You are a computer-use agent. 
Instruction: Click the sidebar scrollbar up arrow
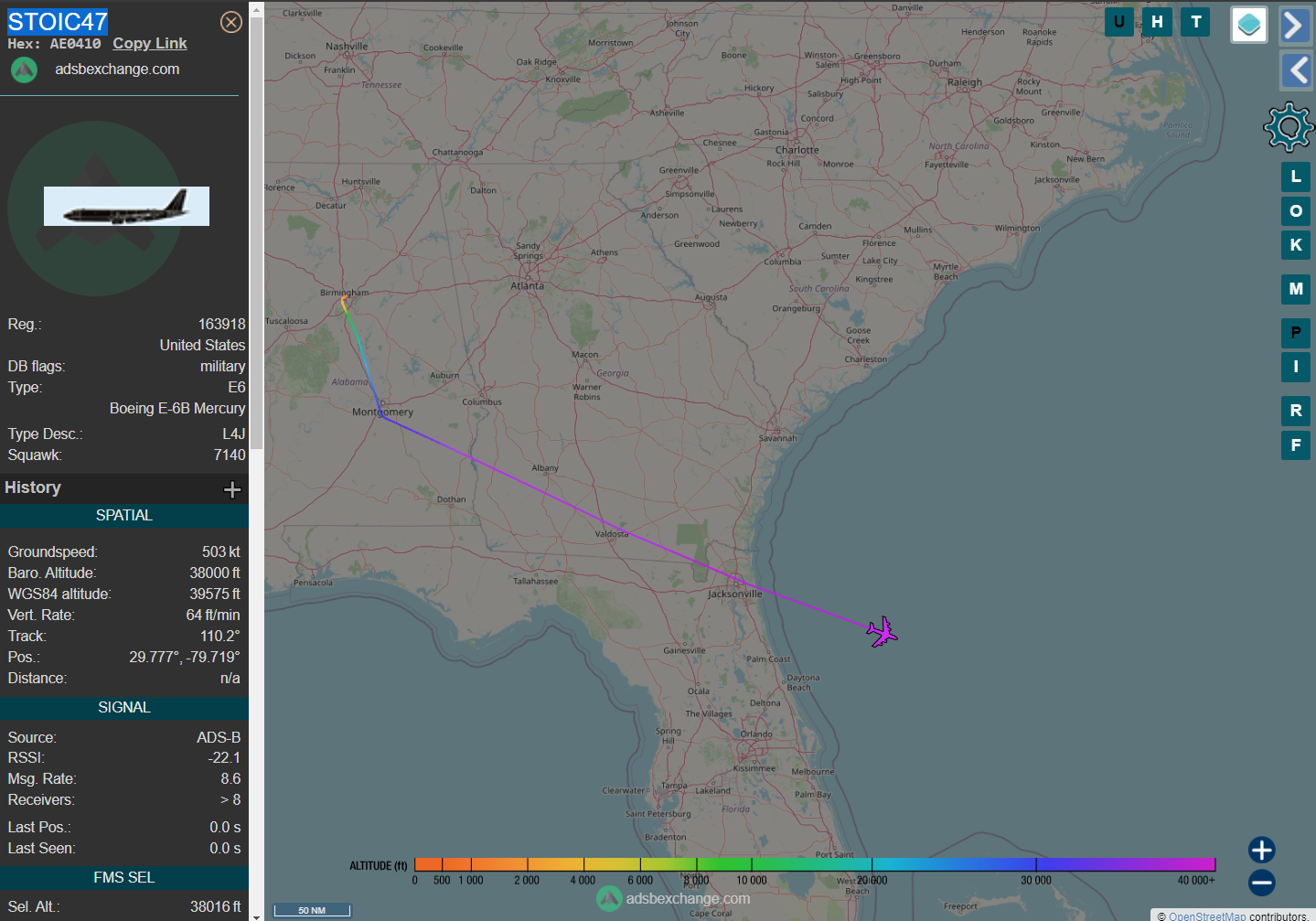coord(256,9)
